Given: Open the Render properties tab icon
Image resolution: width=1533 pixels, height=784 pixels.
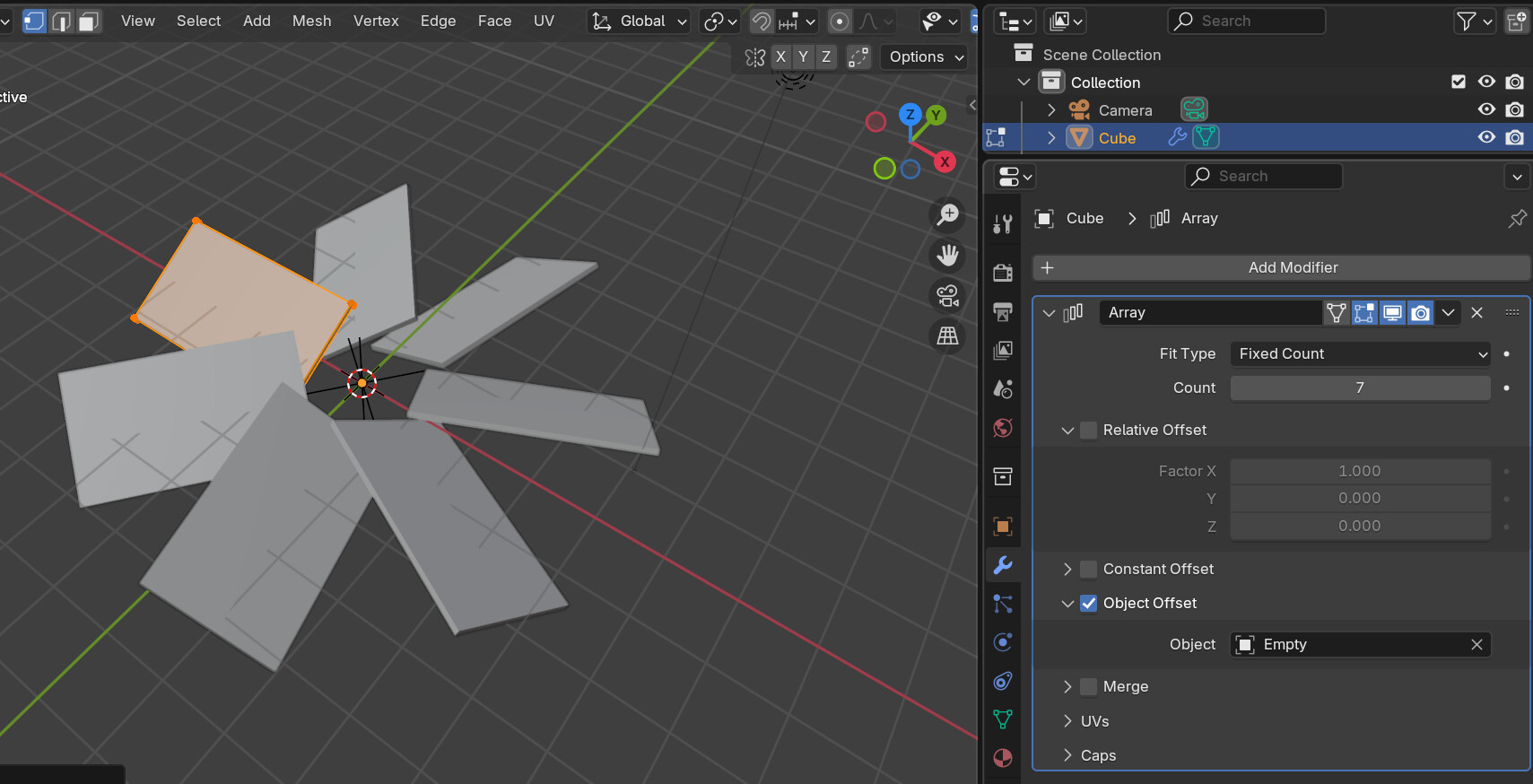Looking at the screenshot, I should pyautogui.click(x=1003, y=272).
